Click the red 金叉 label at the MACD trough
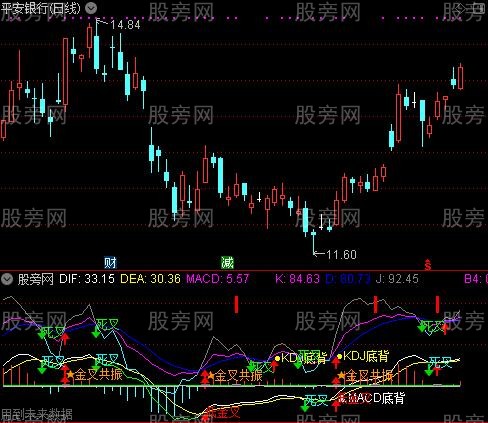This screenshot has width=488, height=423. click(224, 413)
